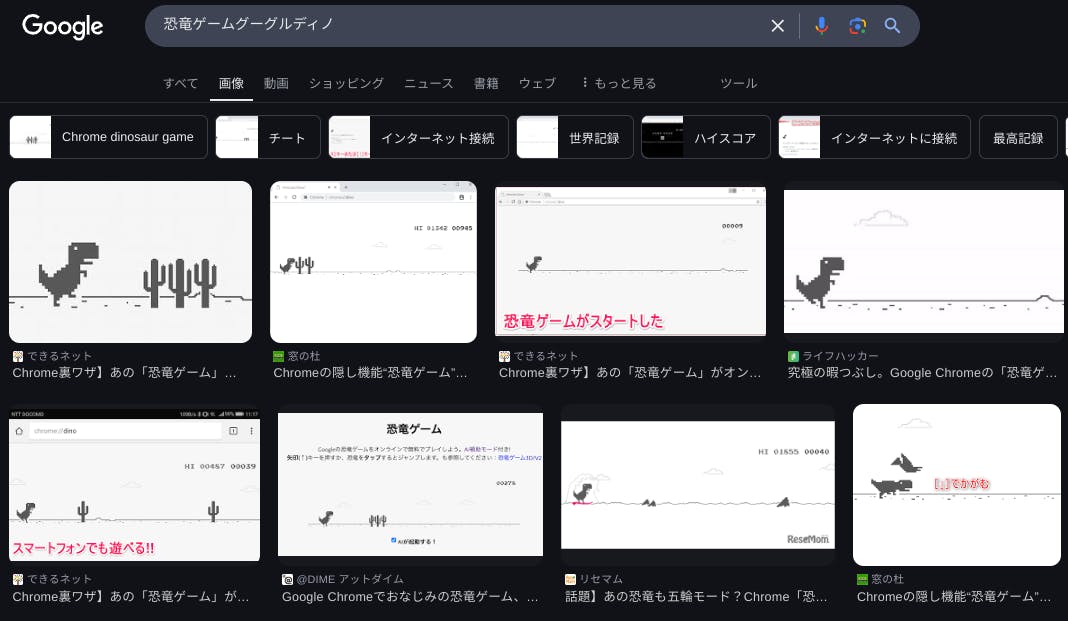Open the large T-rex and cactus thumbnail

click(130, 262)
